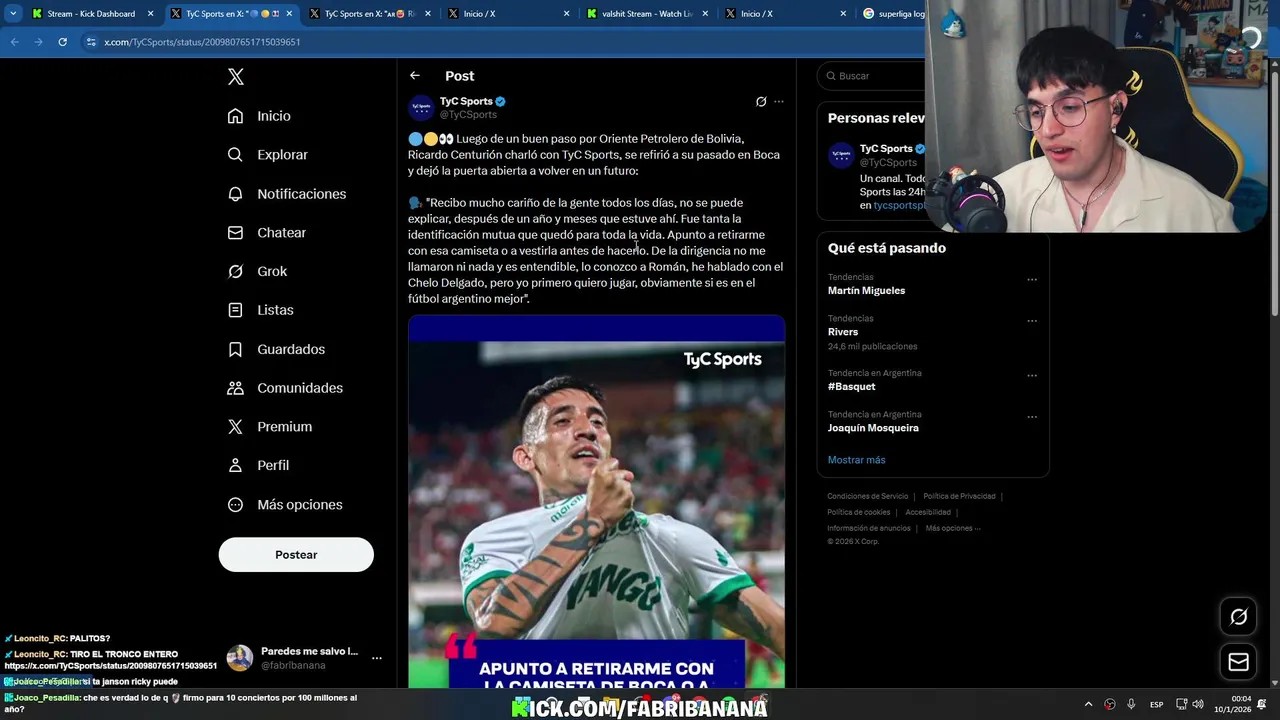Click Mostrar más under trends
Viewport: 1280px width, 720px height.
[x=856, y=460]
